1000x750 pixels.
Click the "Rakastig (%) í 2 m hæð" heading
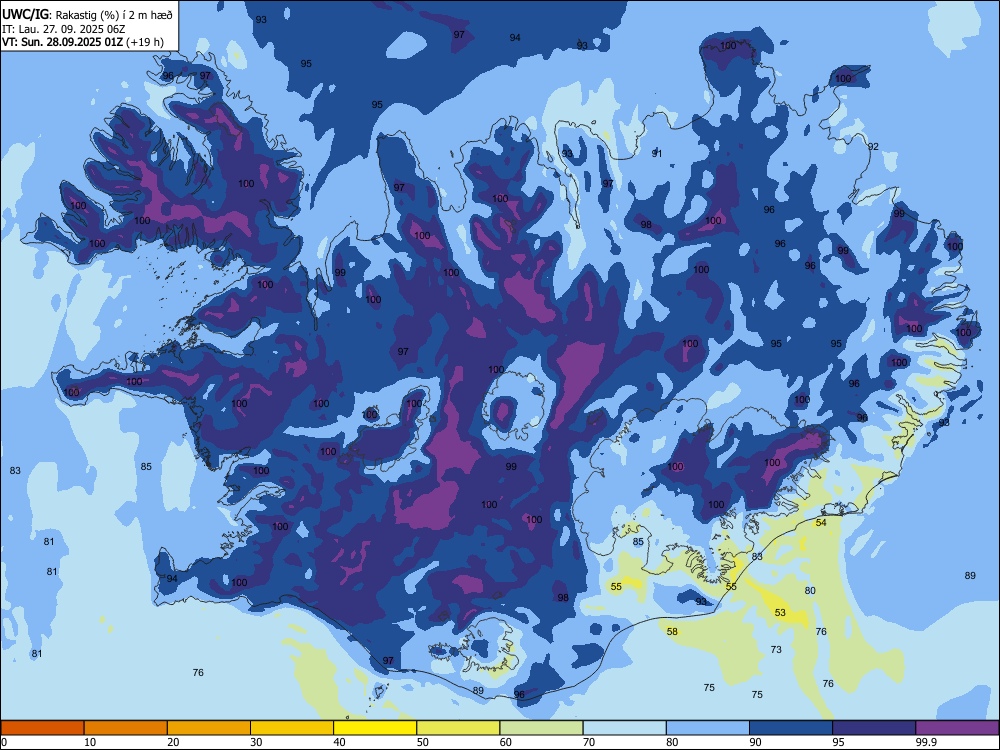coord(114,15)
